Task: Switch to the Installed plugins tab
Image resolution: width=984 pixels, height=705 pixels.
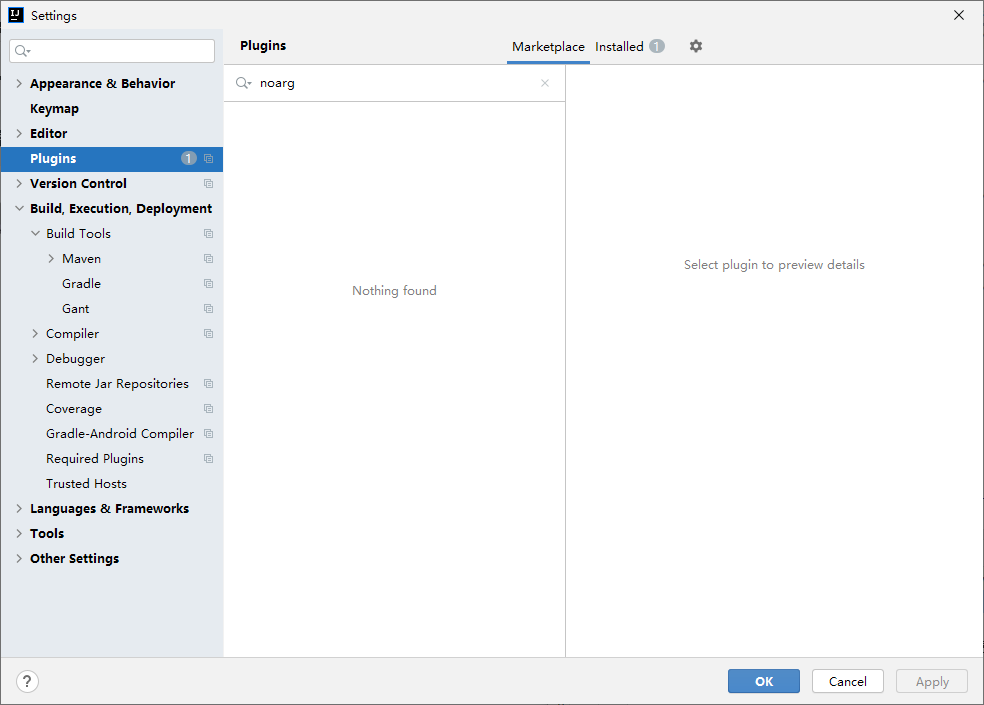Action: [629, 46]
